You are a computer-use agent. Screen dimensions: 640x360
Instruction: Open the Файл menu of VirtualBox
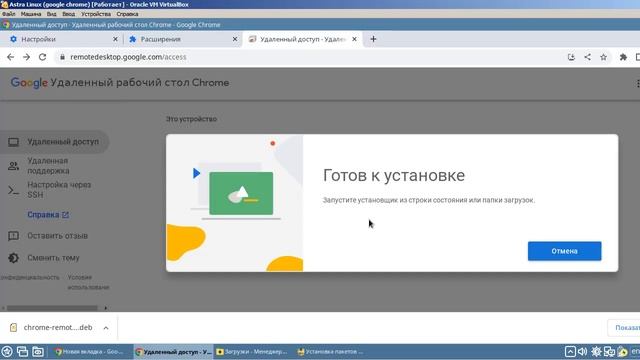pyautogui.click(x=9, y=14)
